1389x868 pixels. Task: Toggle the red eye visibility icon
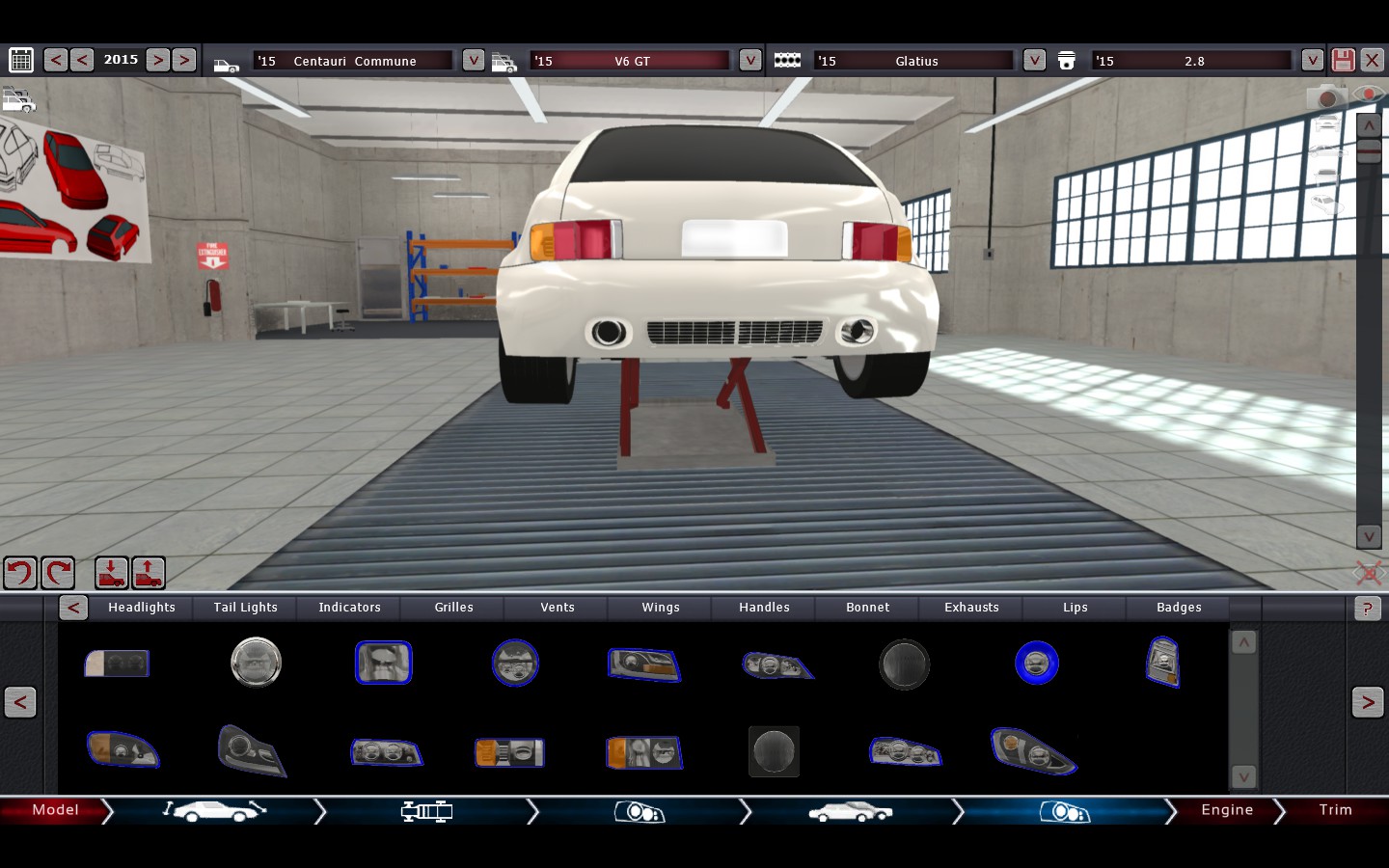(x=1369, y=94)
